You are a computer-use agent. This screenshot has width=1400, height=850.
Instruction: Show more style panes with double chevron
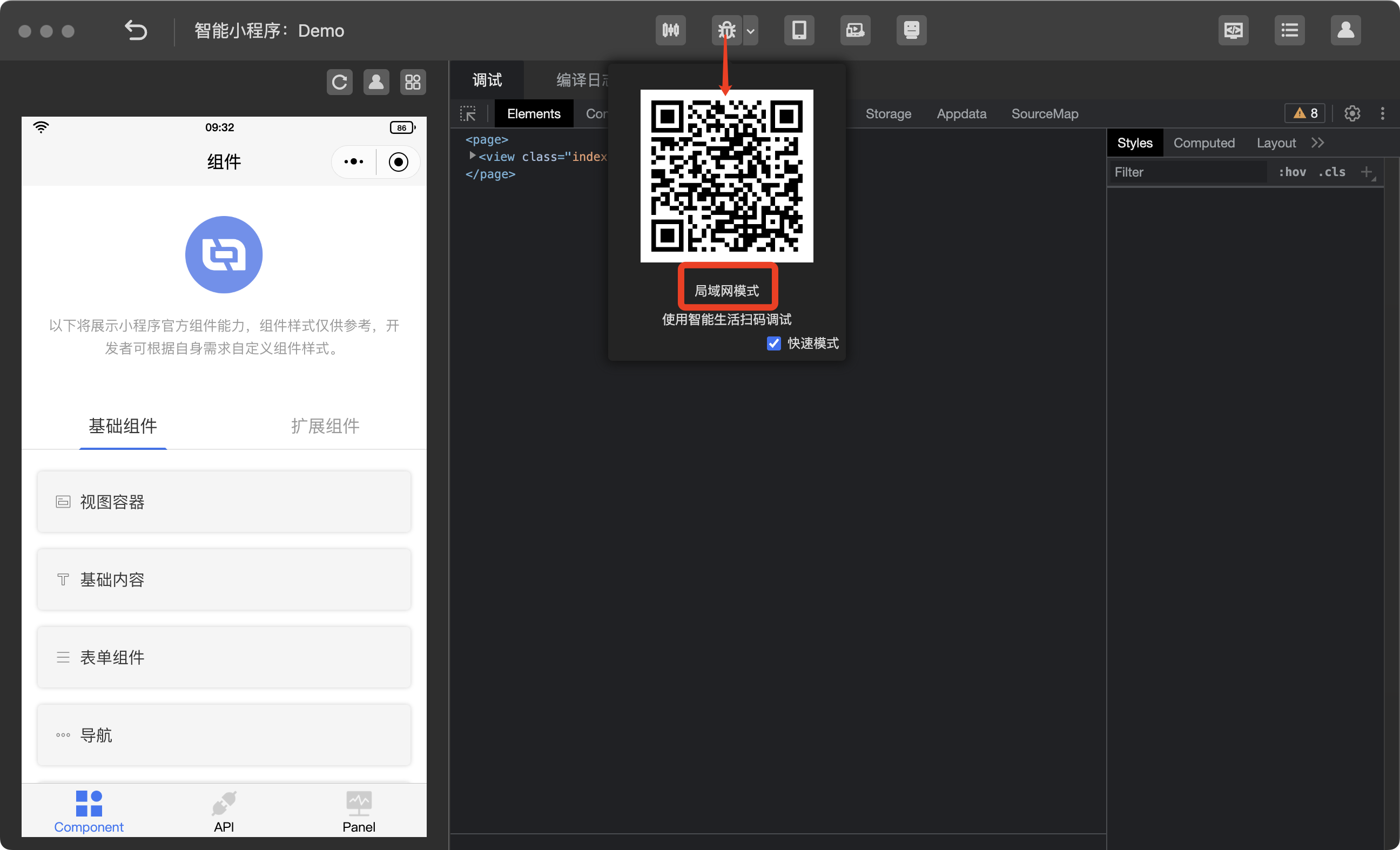[1317, 143]
